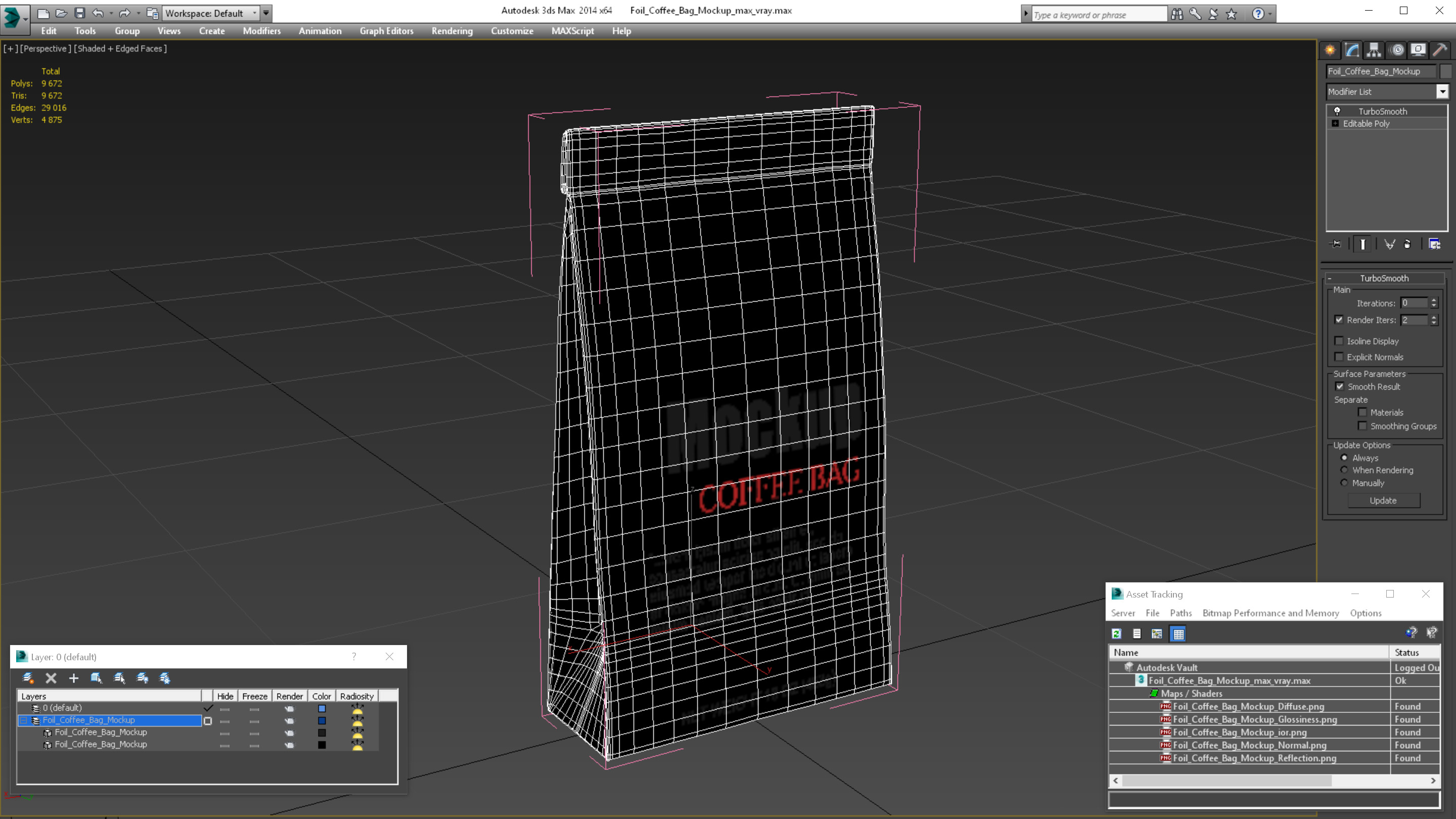Open the quick access toolbar customize arrow
Screen dimensions: 1456x819
(265, 13)
